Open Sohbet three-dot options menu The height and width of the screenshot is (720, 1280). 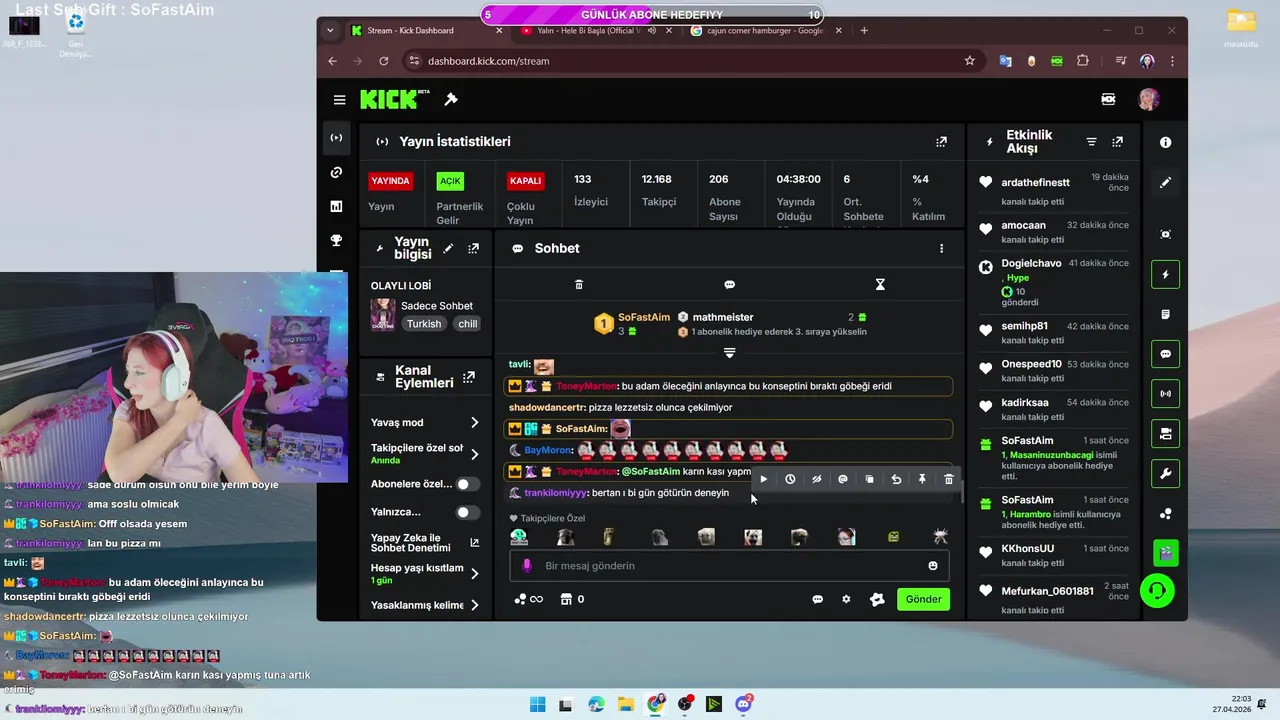[x=941, y=248]
